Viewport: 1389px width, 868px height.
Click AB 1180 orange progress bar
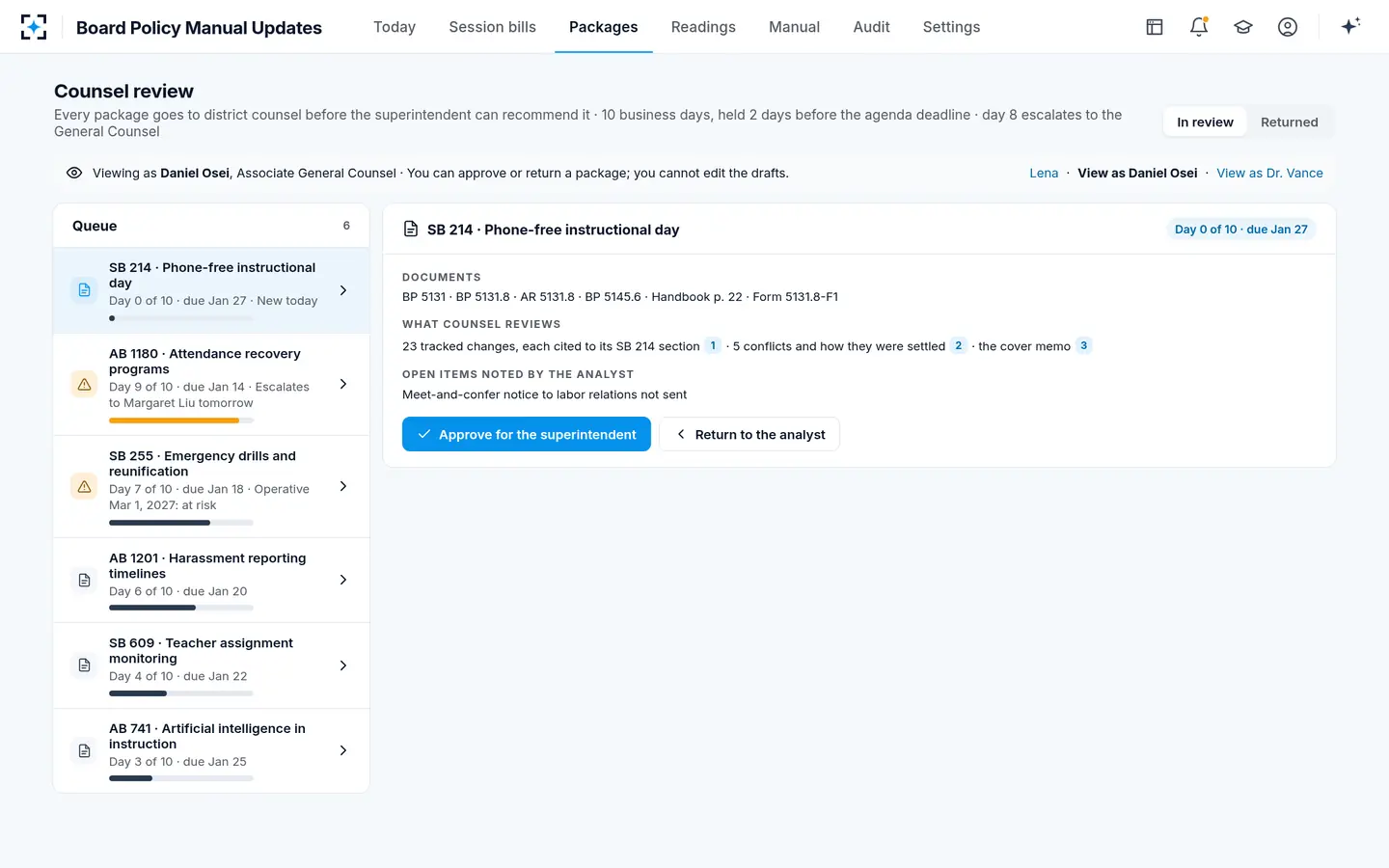pyautogui.click(x=181, y=420)
